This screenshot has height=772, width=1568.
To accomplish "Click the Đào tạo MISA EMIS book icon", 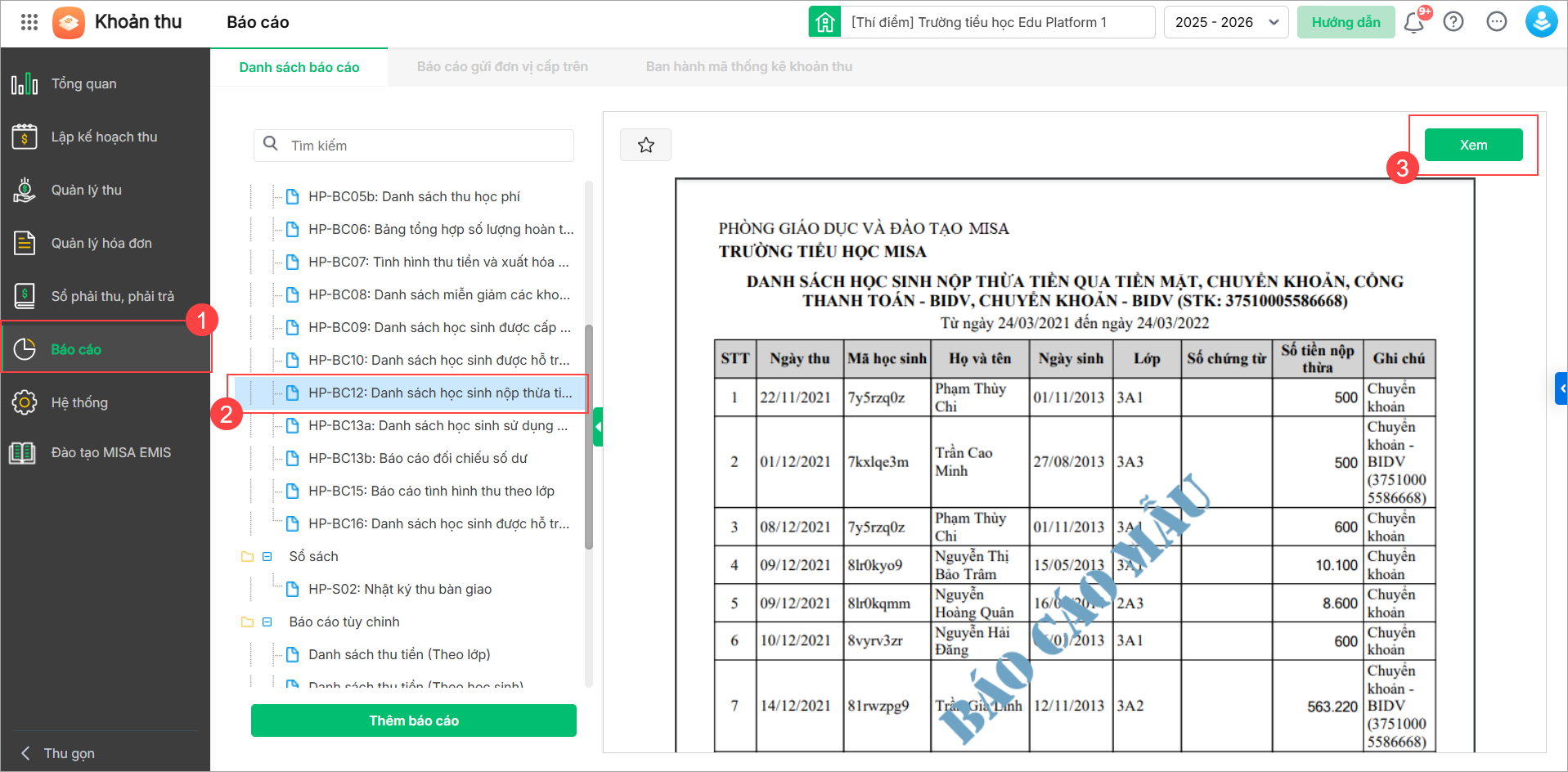I will click(23, 452).
